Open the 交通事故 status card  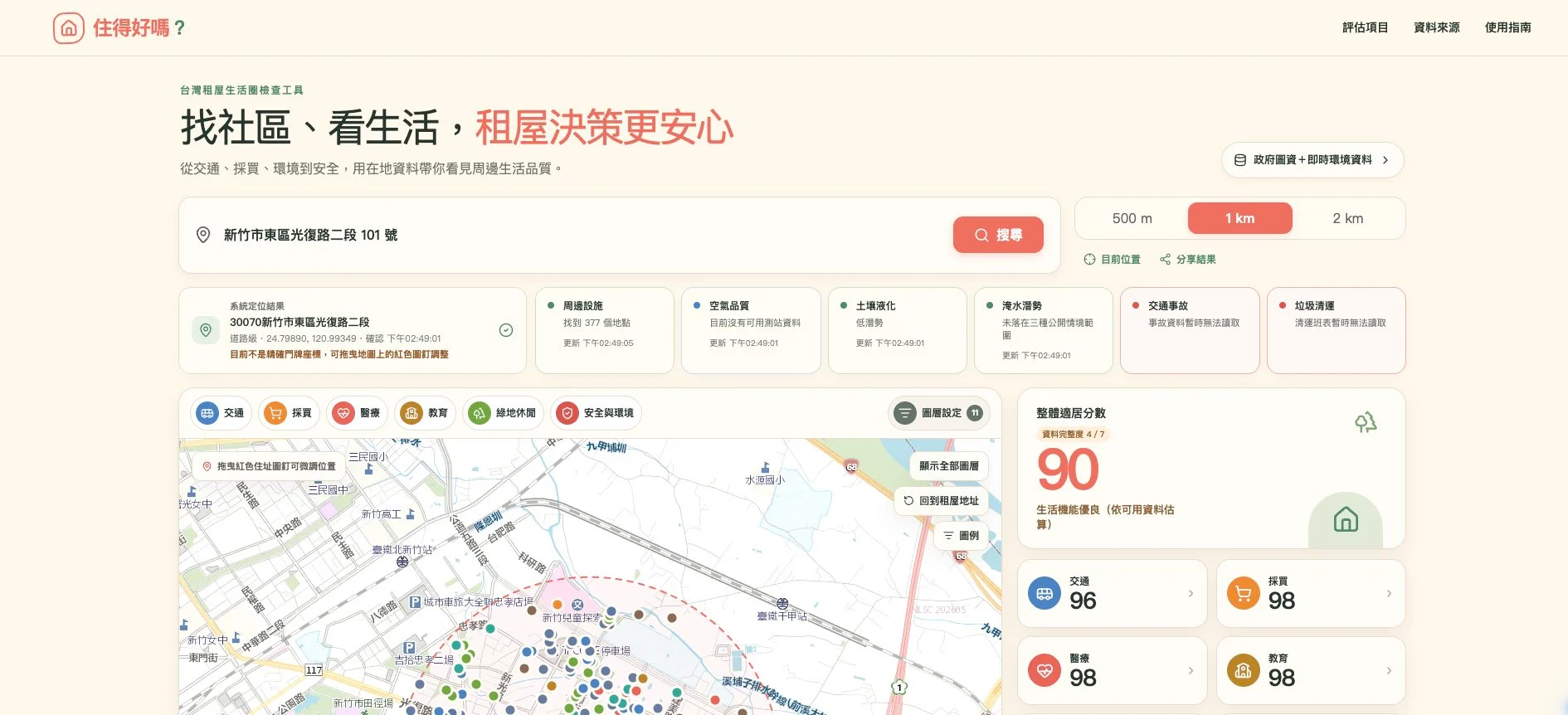coord(1190,330)
